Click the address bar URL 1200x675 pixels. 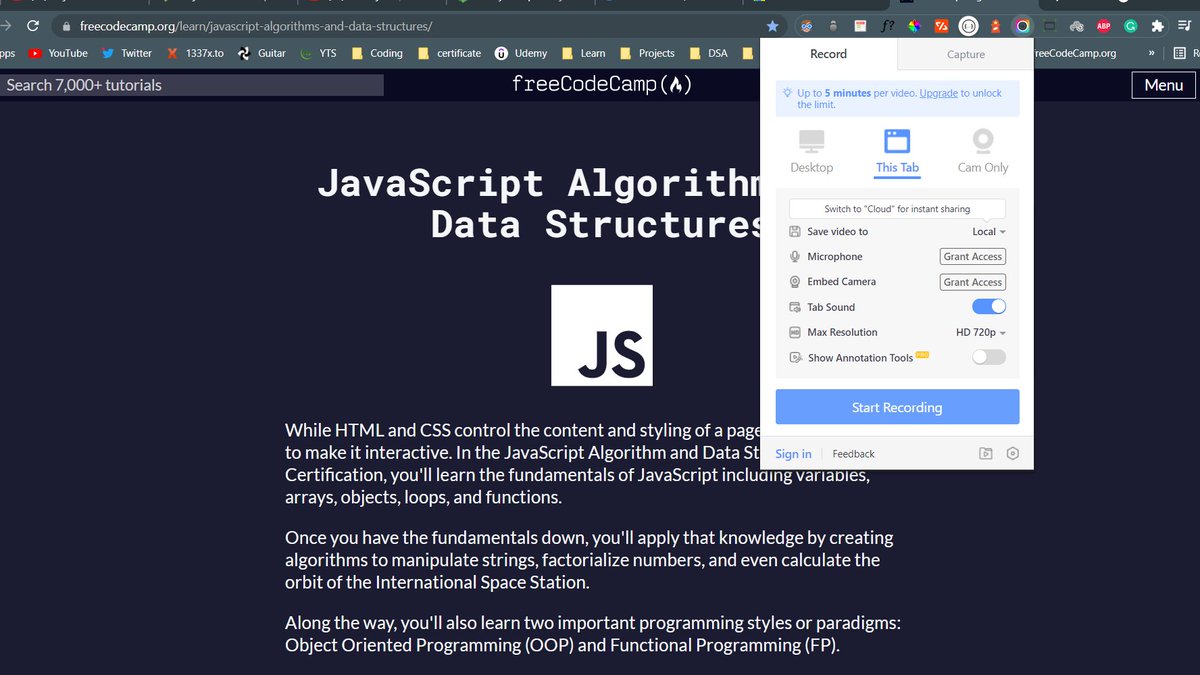click(256, 26)
